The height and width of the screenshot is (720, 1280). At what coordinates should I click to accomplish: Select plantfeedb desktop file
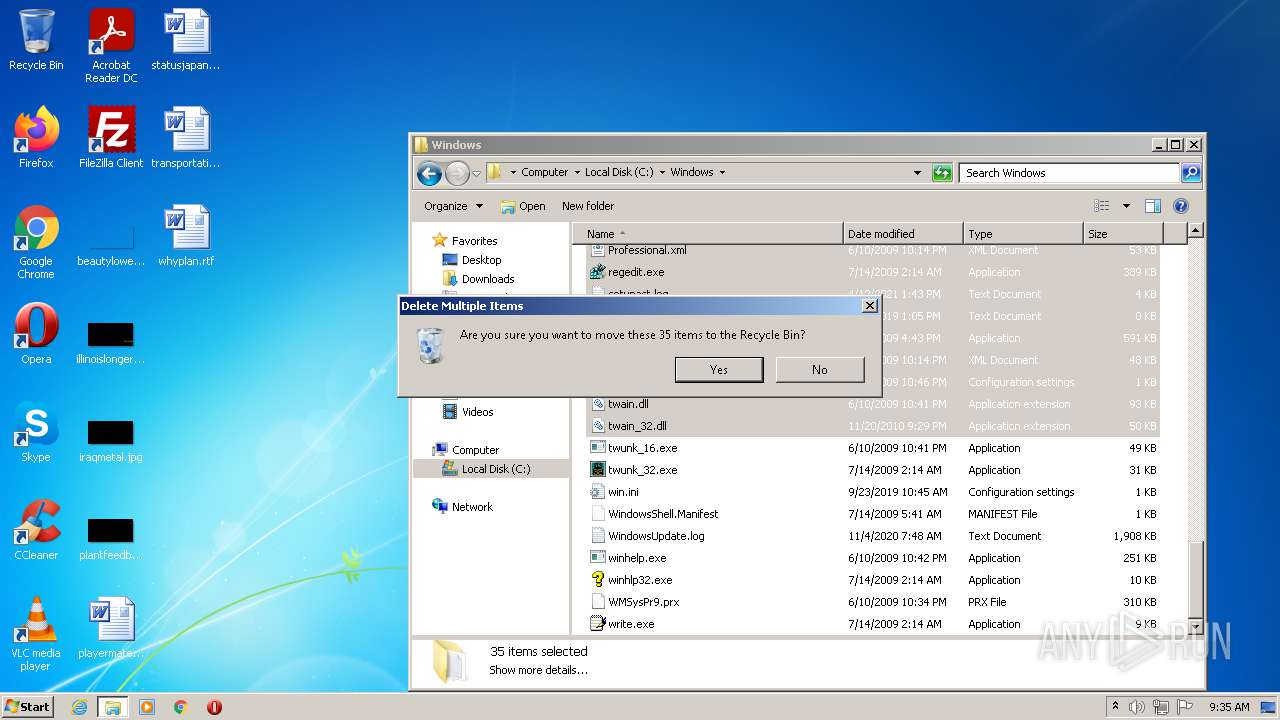coord(111,538)
